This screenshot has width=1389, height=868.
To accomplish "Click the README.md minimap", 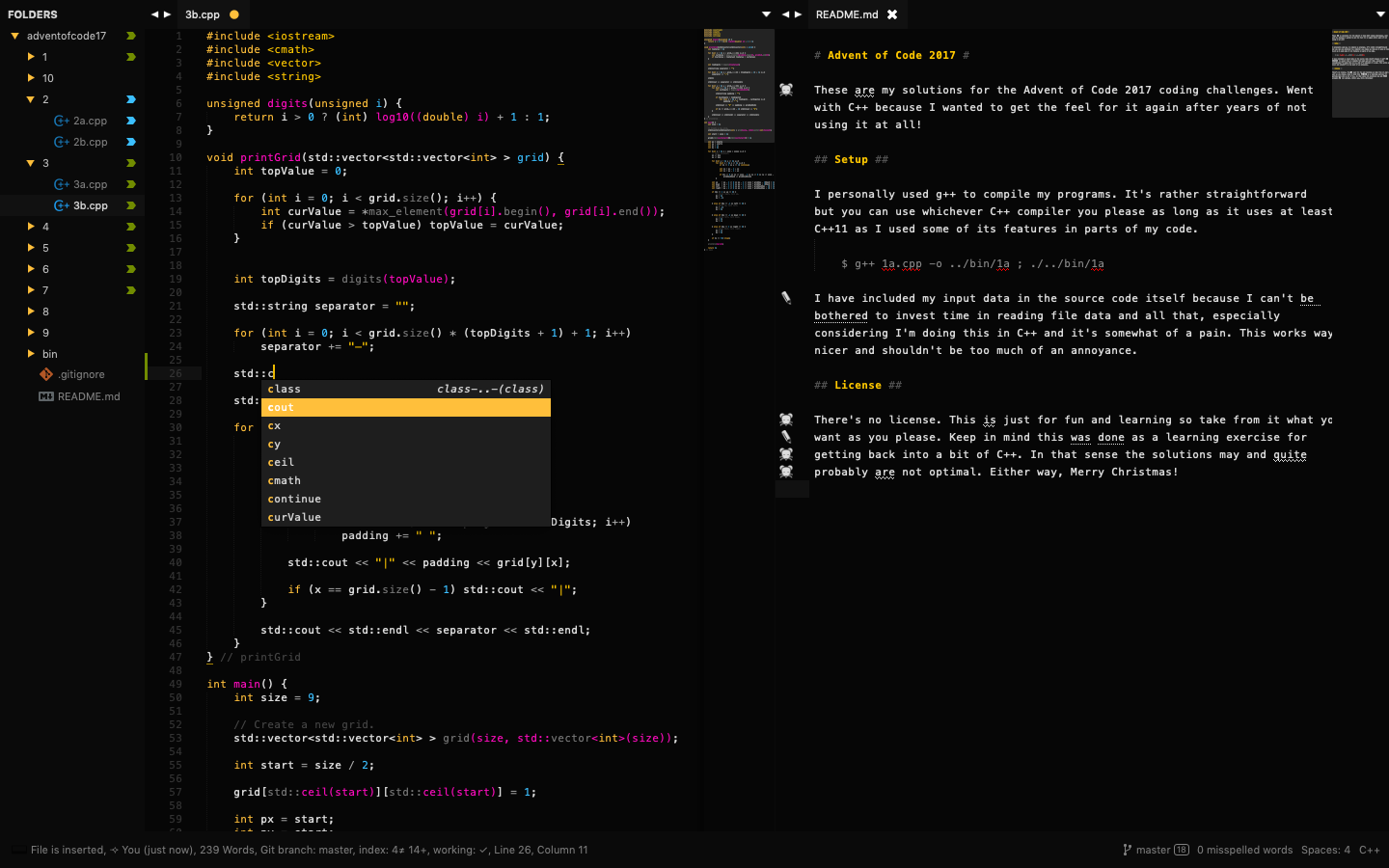I will [x=1360, y=73].
